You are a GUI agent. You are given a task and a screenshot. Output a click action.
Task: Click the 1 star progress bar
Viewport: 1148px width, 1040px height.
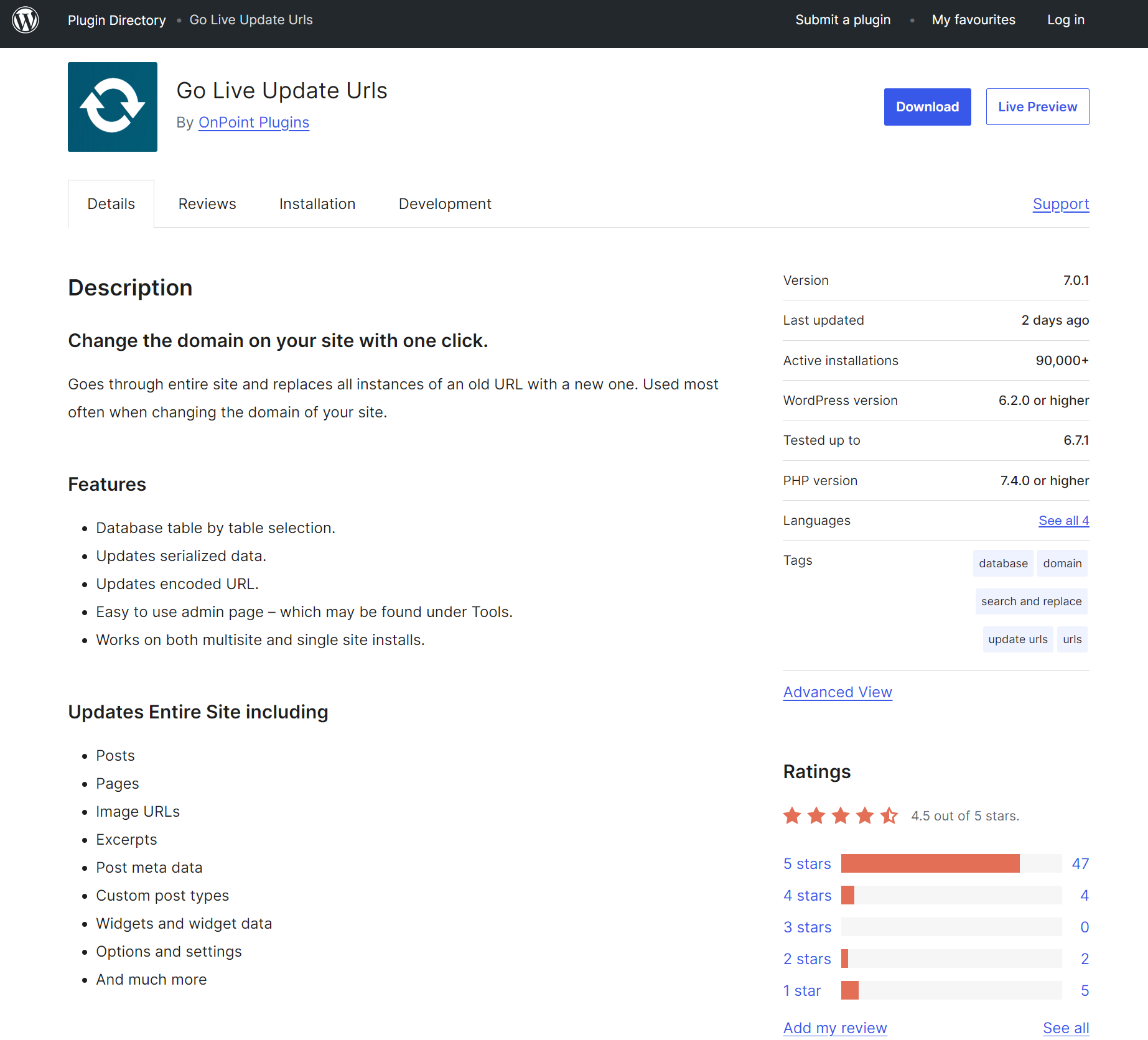951,990
